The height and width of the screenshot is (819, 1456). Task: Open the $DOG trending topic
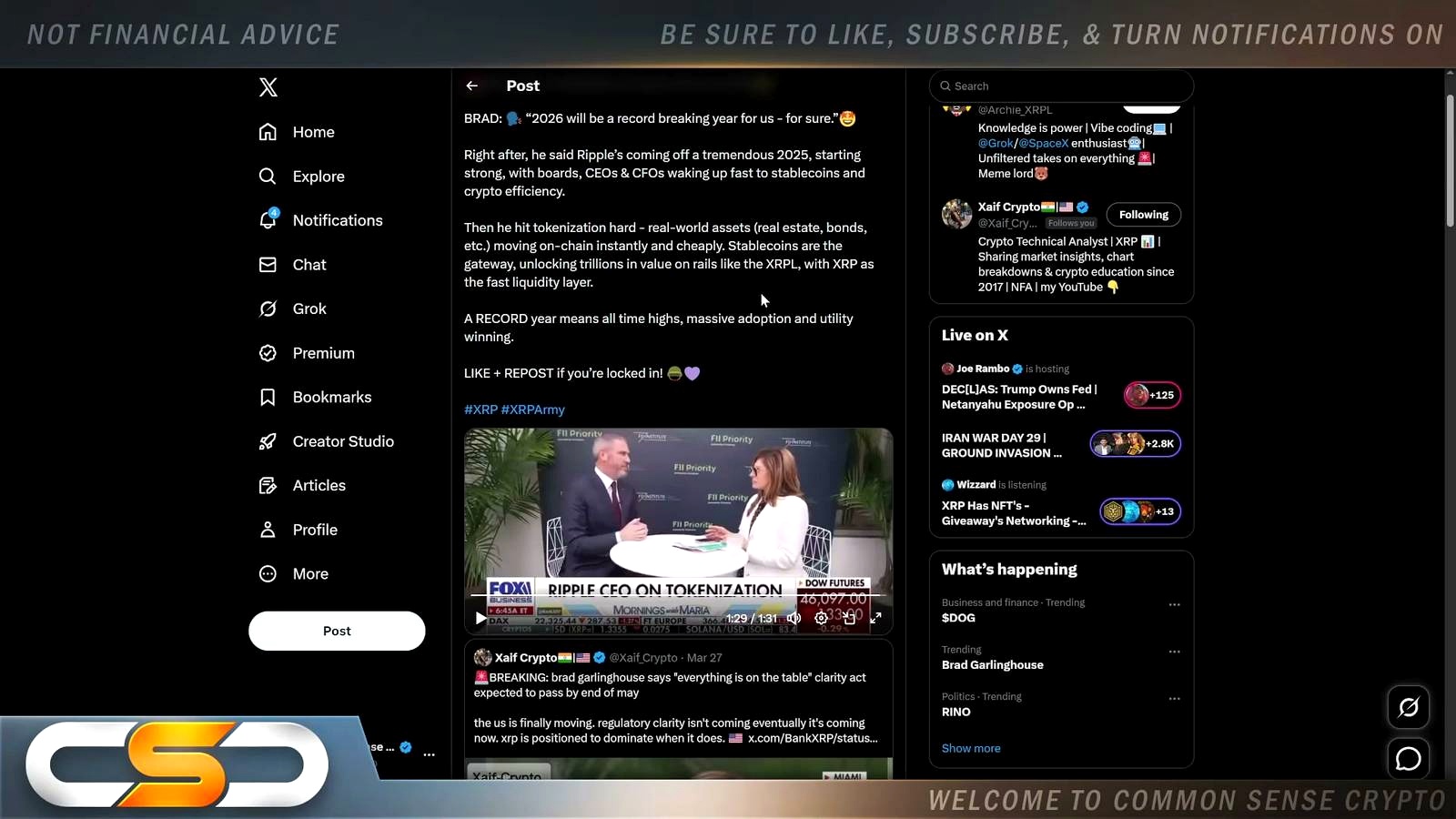pos(958,618)
